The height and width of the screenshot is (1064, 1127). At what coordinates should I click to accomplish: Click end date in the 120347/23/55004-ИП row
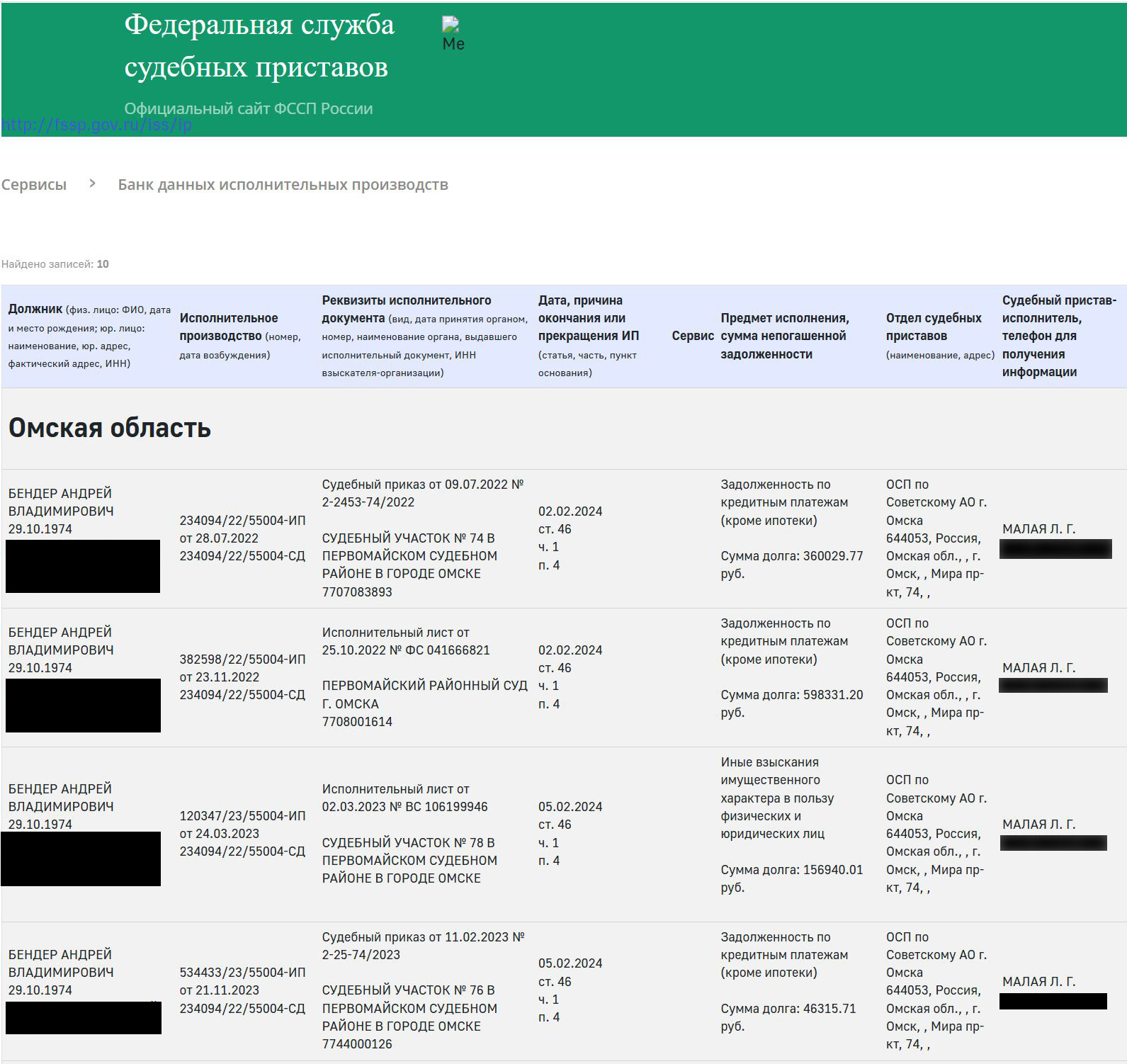point(570,807)
